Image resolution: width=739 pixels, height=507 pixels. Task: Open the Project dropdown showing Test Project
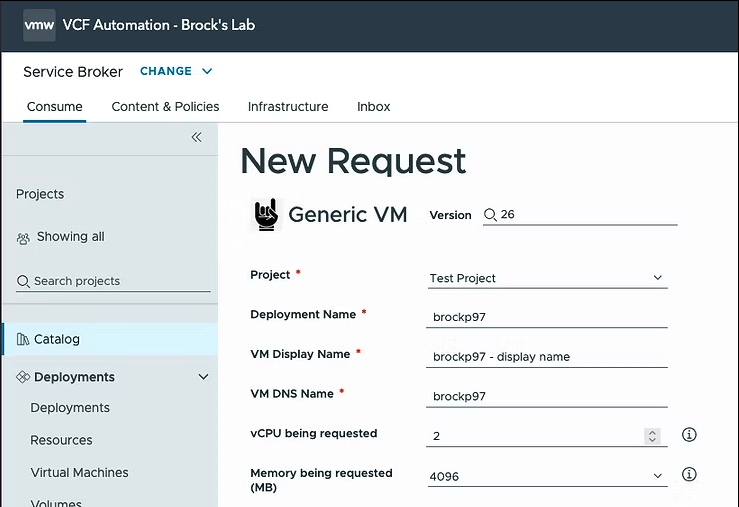point(547,278)
